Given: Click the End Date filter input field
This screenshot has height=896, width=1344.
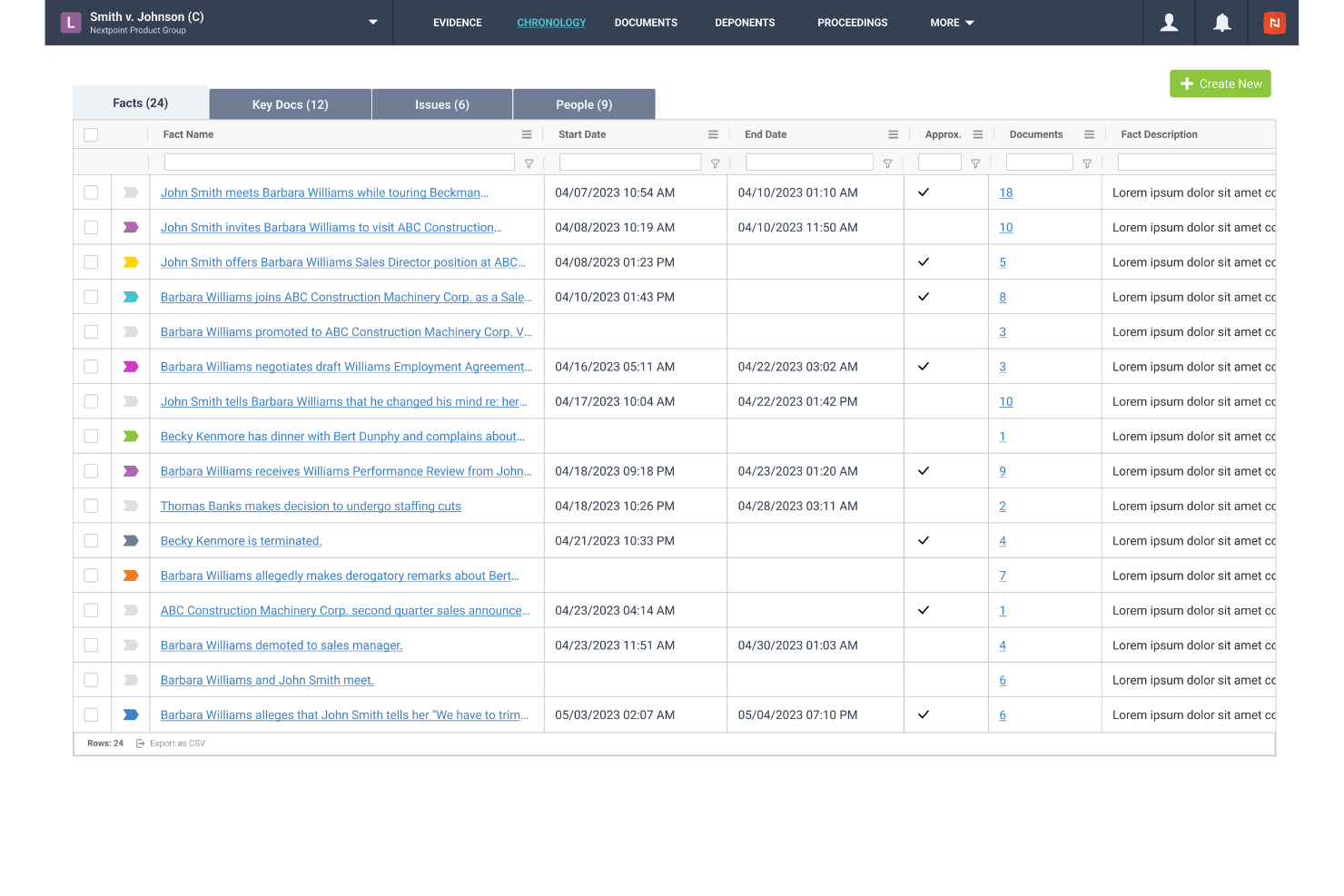Looking at the screenshot, I should pyautogui.click(x=809, y=162).
